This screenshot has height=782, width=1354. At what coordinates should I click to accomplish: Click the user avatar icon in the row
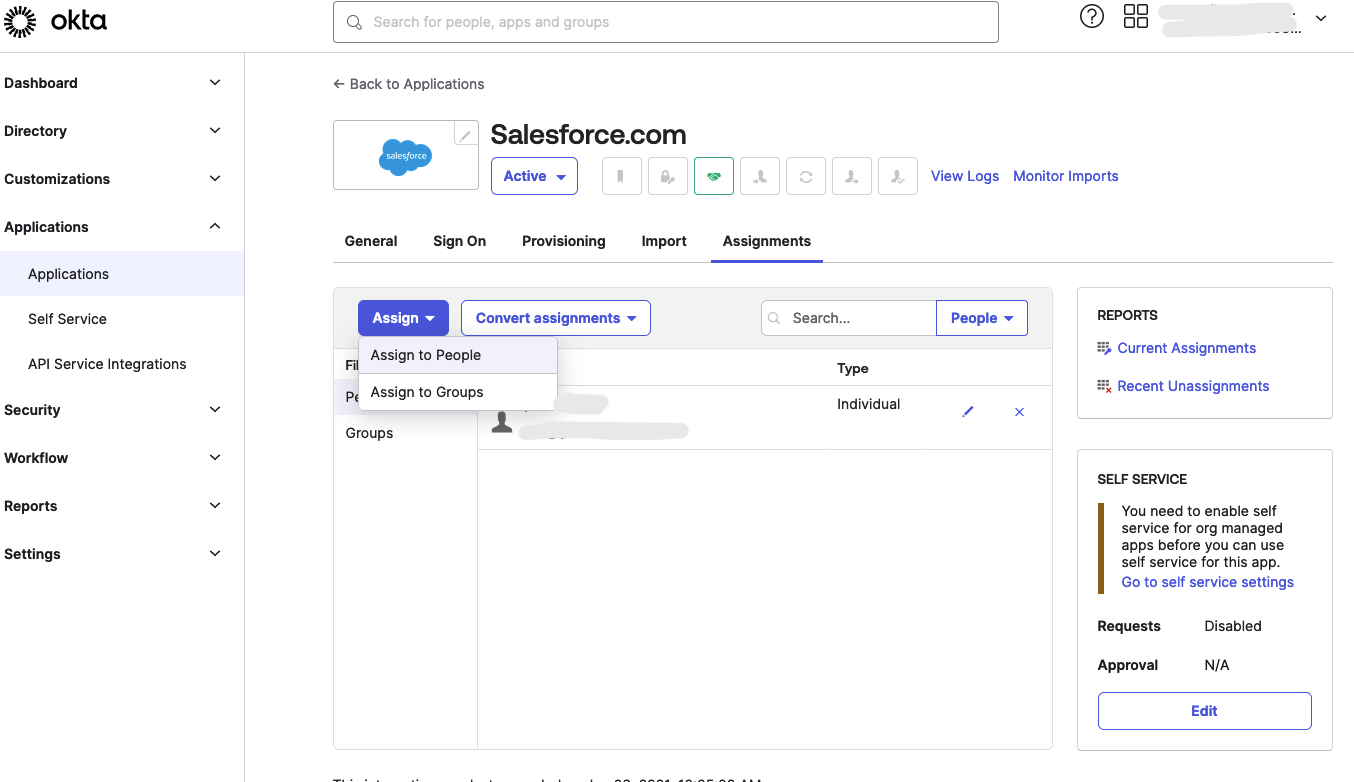pos(502,422)
